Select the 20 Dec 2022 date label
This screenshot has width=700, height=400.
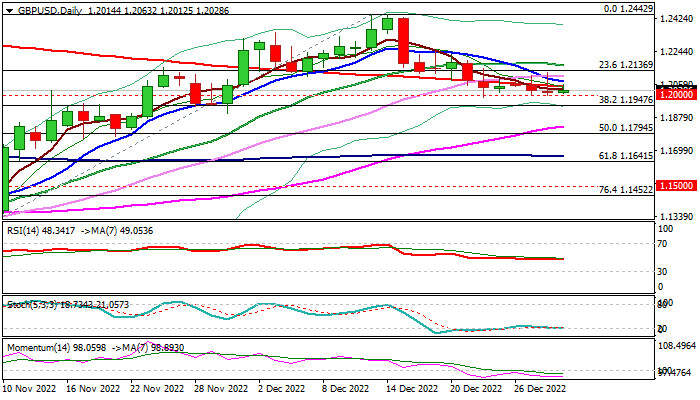pos(476,388)
